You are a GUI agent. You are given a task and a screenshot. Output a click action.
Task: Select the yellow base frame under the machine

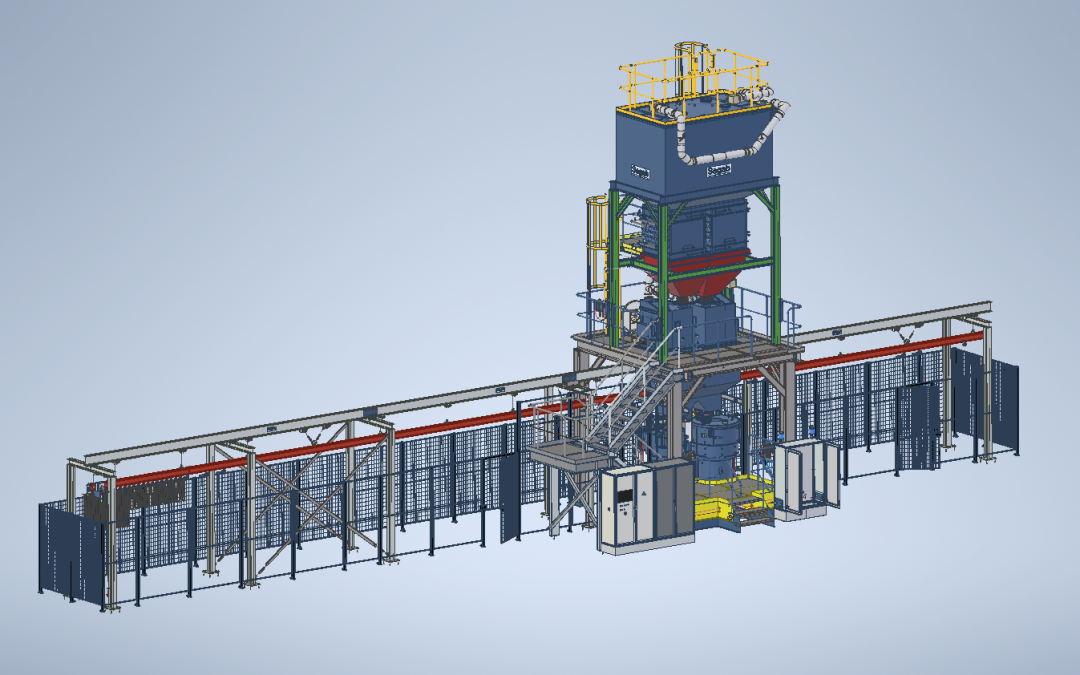732,503
